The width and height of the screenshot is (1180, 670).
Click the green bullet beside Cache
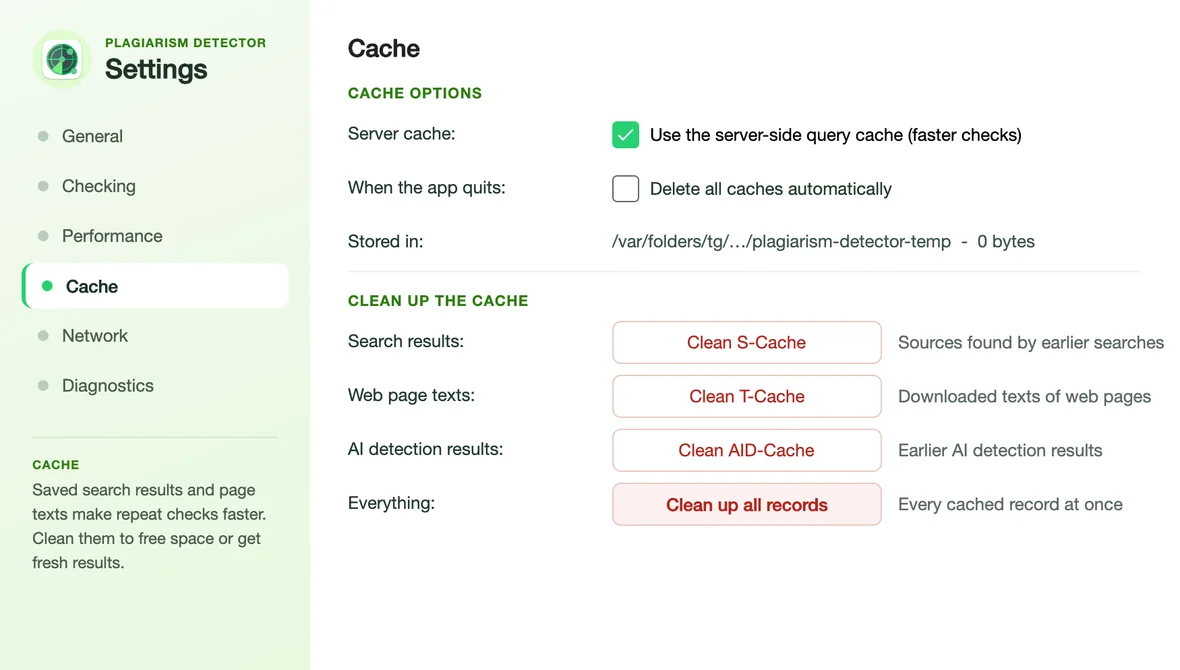pyautogui.click(x=47, y=286)
